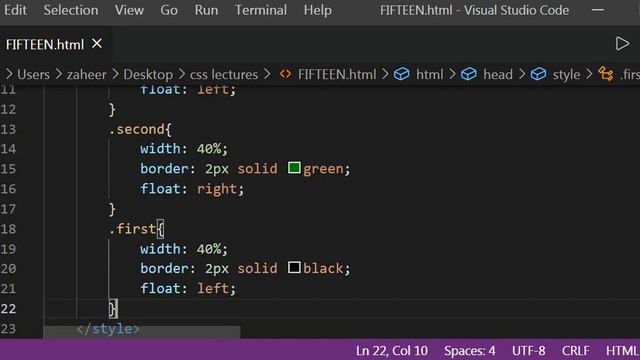Expand chevron after style breadcrumb
Viewport: 640px width, 360px height.
coord(589,74)
